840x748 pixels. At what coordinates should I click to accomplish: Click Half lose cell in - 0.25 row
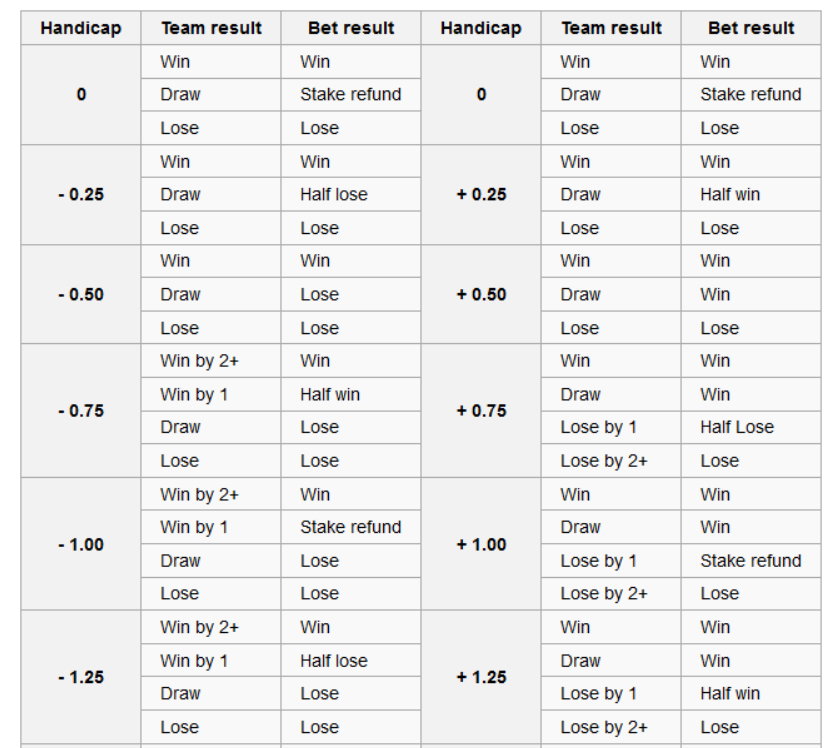coord(351,195)
